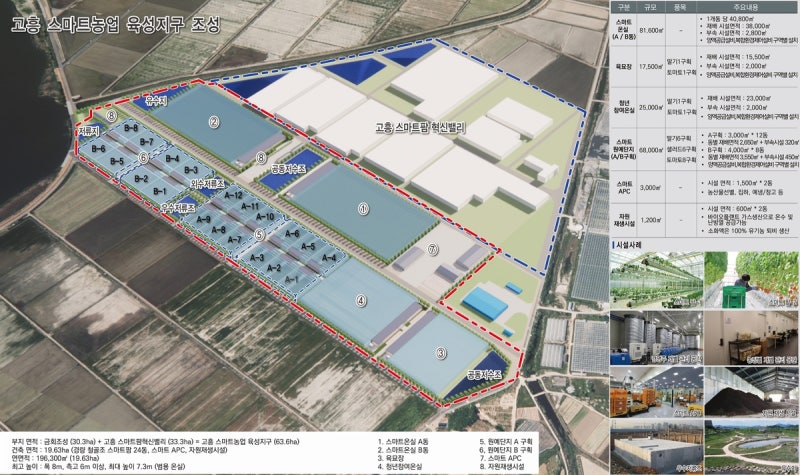Click the 외수저류조 label
Screen dimensions: 800x475
point(207,182)
